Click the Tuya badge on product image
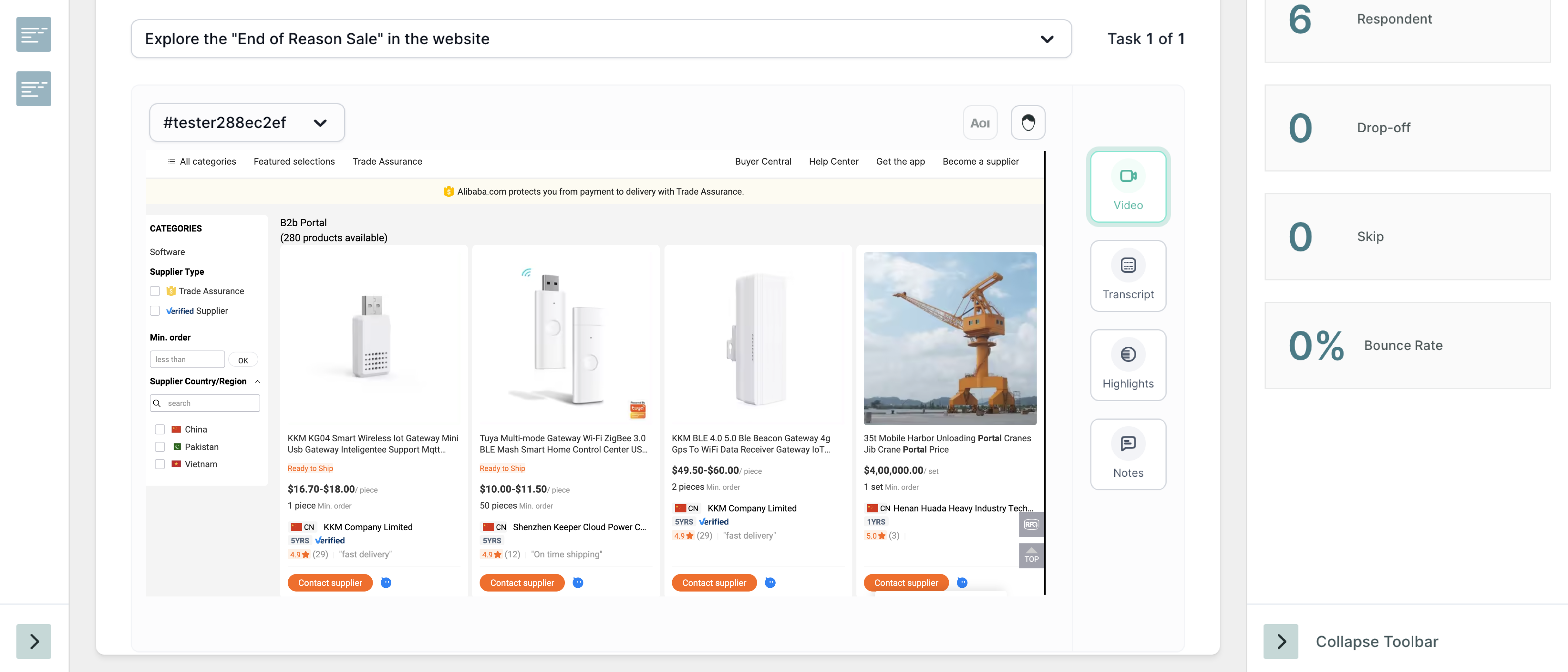 pos(637,410)
